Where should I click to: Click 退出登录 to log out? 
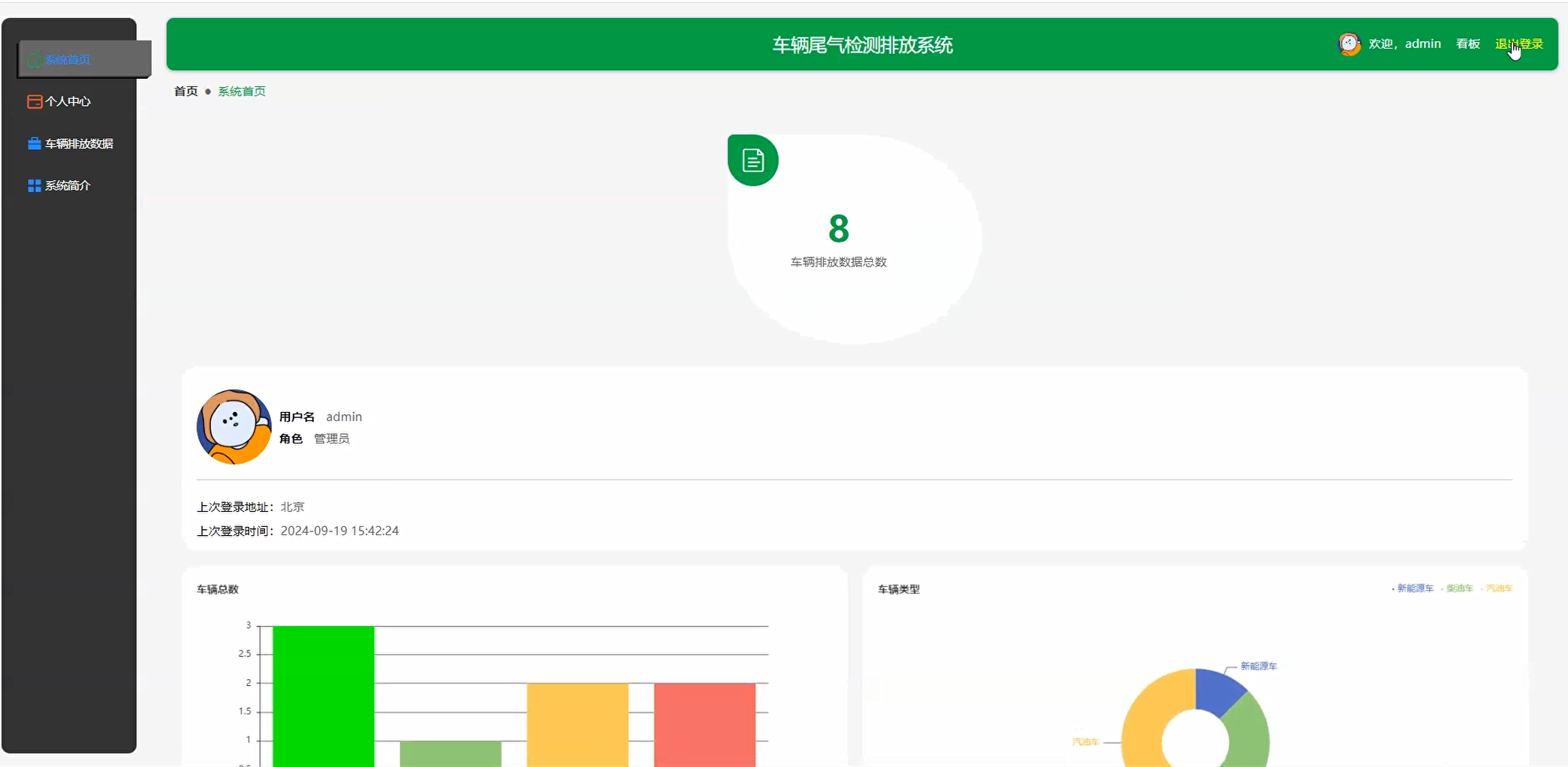point(1518,44)
